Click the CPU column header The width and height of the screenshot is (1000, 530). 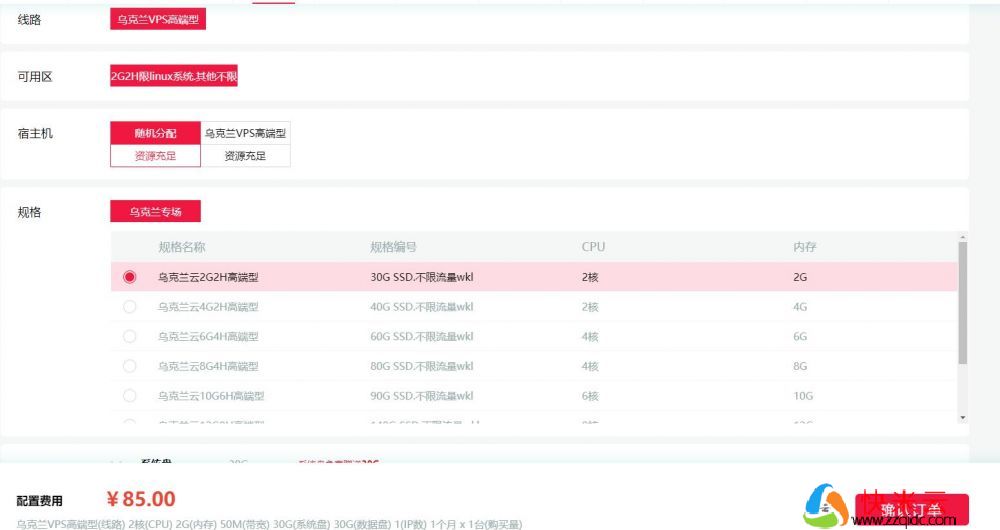click(x=593, y=247)
